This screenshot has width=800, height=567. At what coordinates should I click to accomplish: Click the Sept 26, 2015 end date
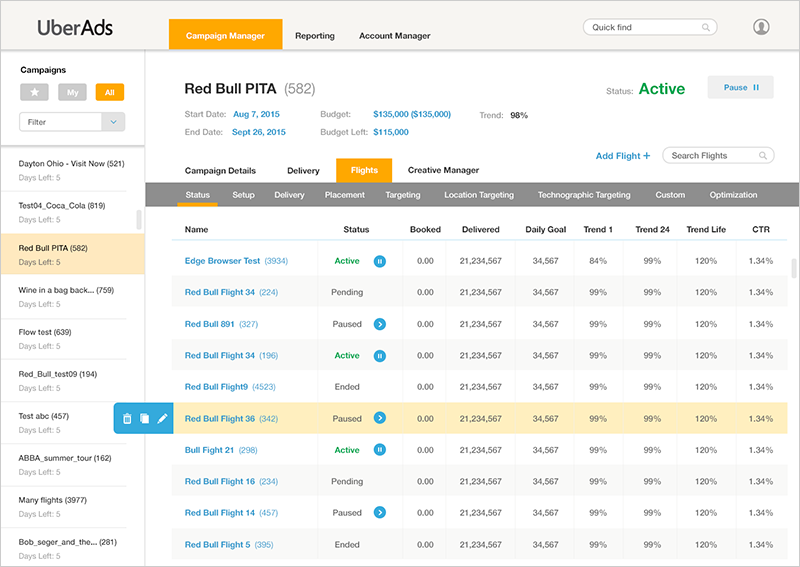[x=259, y=132]
